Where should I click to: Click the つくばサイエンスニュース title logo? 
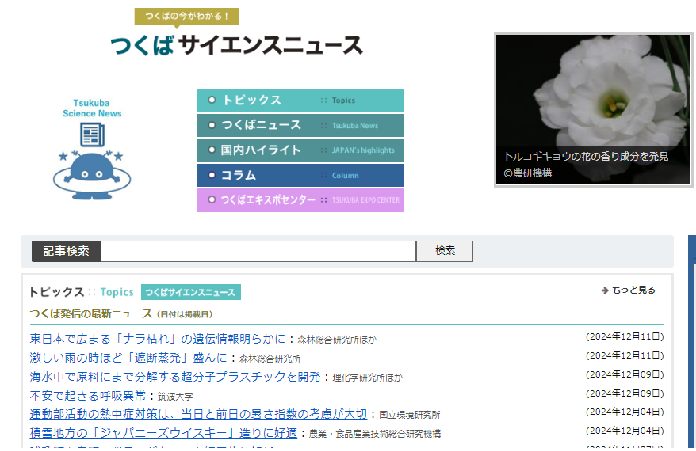[237, 46]
